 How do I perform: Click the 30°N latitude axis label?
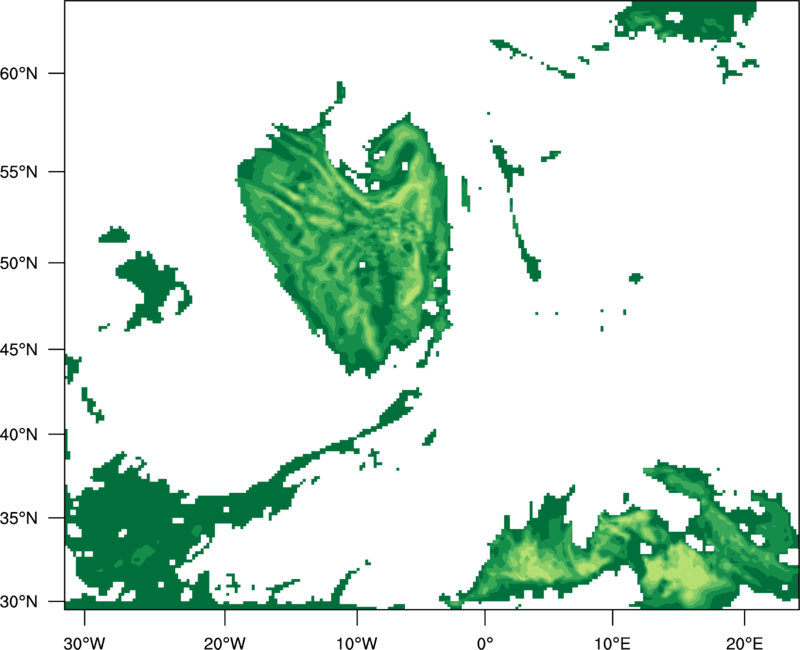pos(18,602)
